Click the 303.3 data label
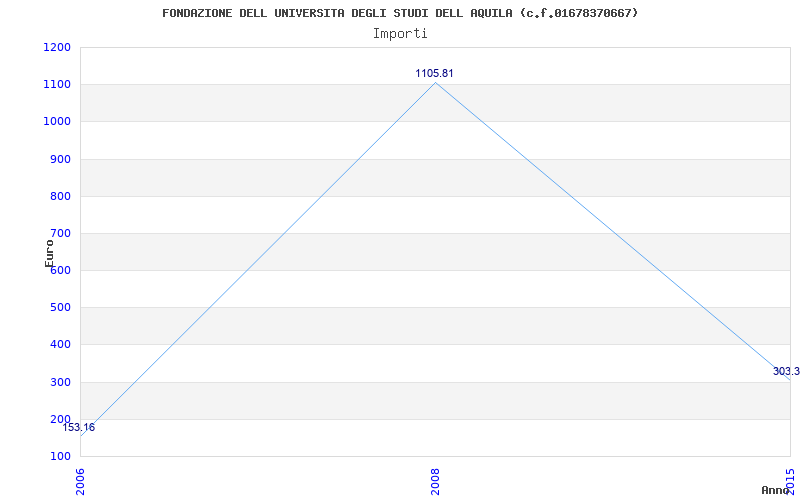 pyautogui.click(x=786, y=371)
